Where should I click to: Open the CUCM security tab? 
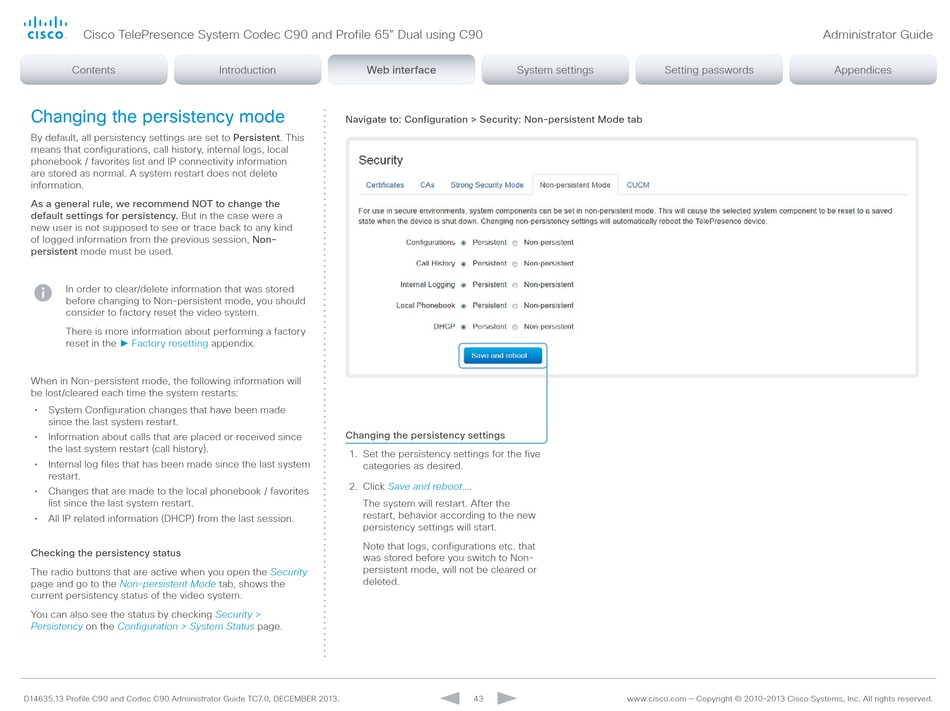pos(638,185)
